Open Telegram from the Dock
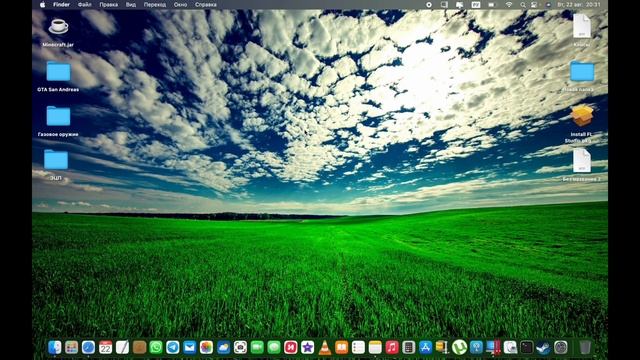 click(x=173, y=347)
